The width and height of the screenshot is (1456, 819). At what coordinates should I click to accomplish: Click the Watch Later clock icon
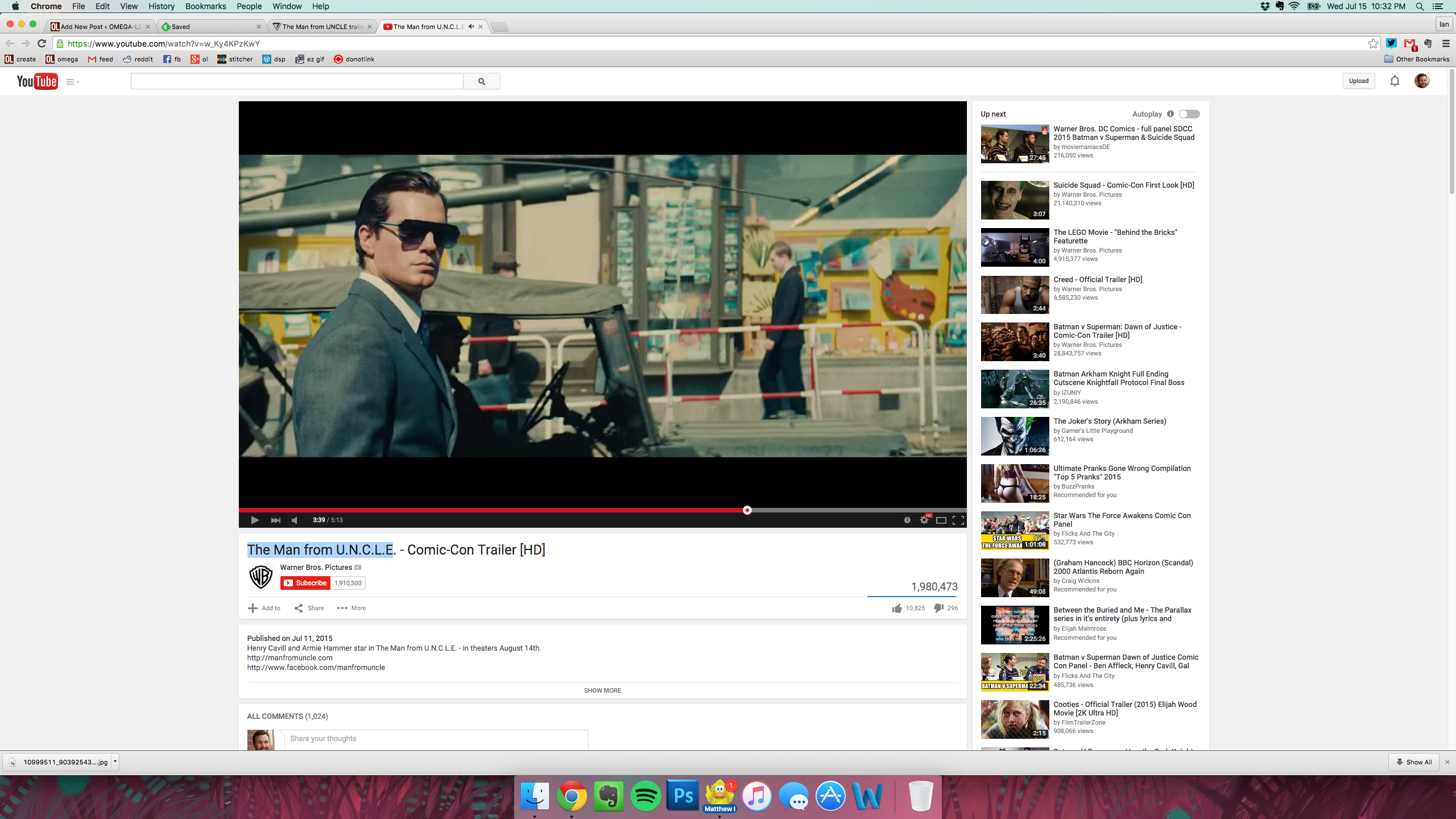coord(907,520)
